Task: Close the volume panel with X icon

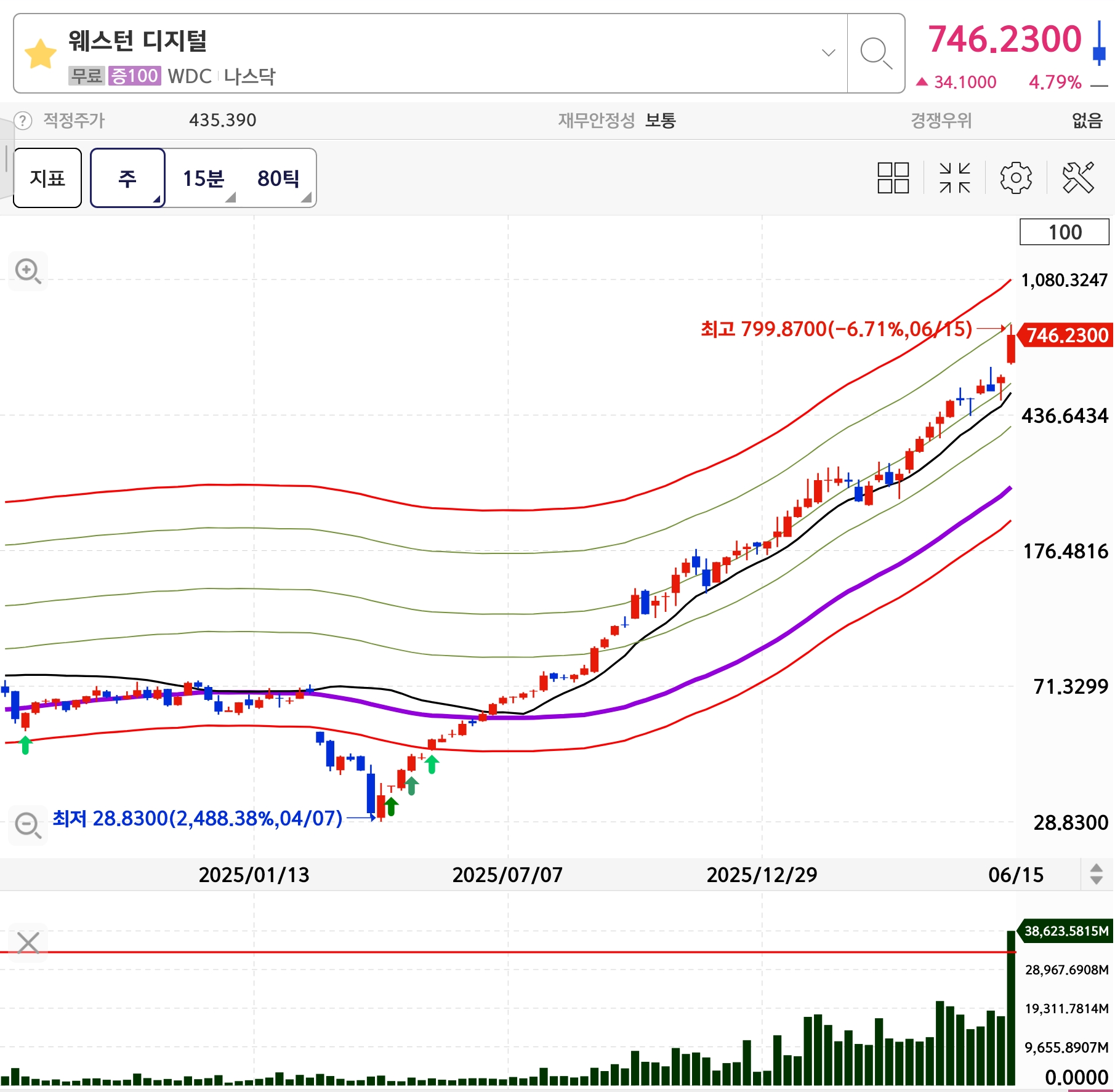Action: point(28,942)
